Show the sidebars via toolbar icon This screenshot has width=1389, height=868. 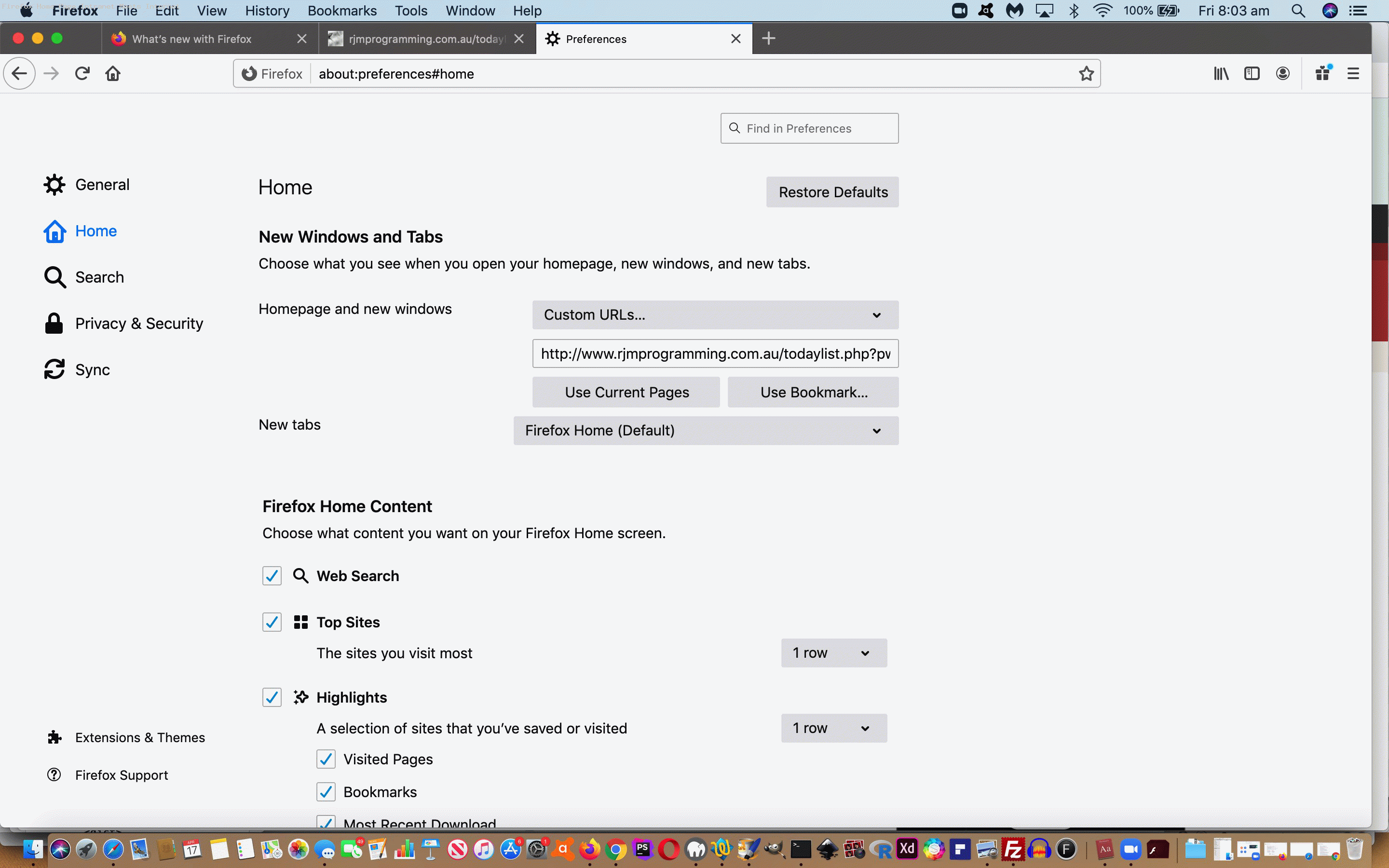(x=1252, y=73)
